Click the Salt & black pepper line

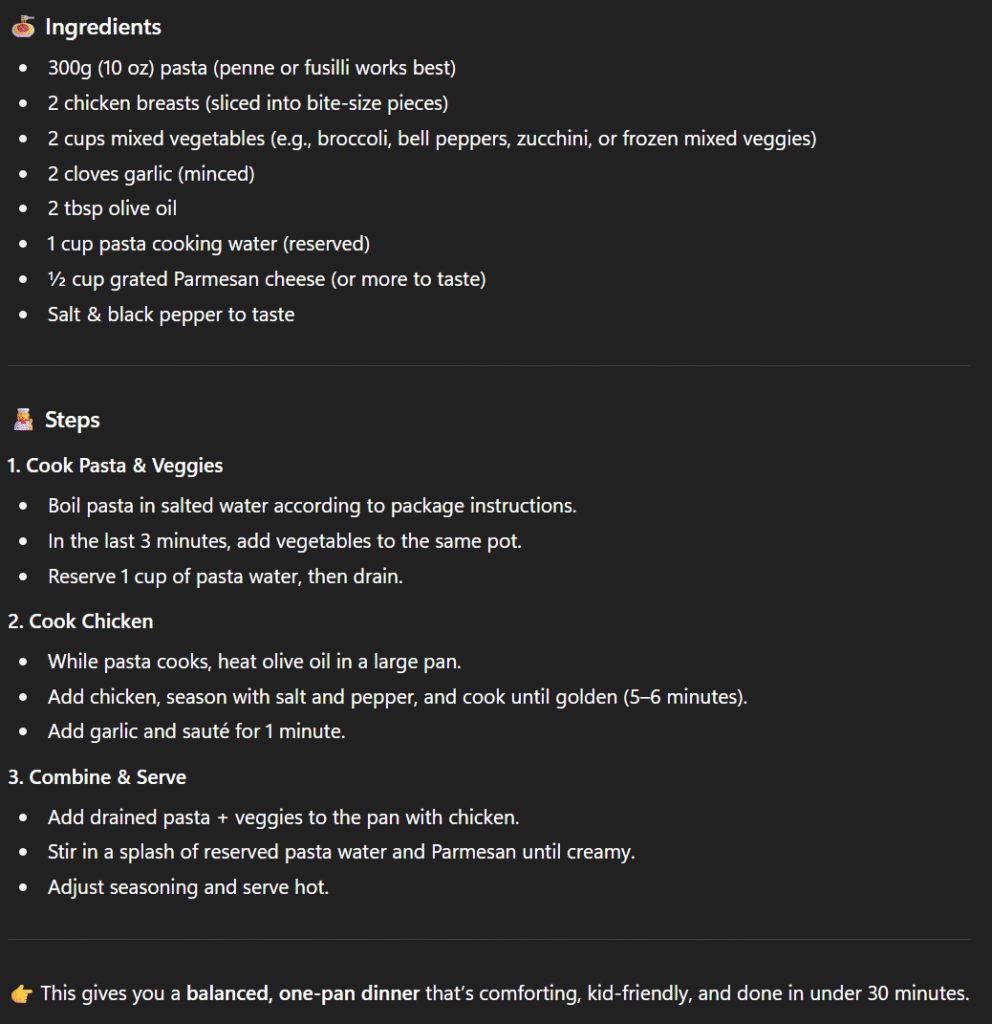coord(171,315)
